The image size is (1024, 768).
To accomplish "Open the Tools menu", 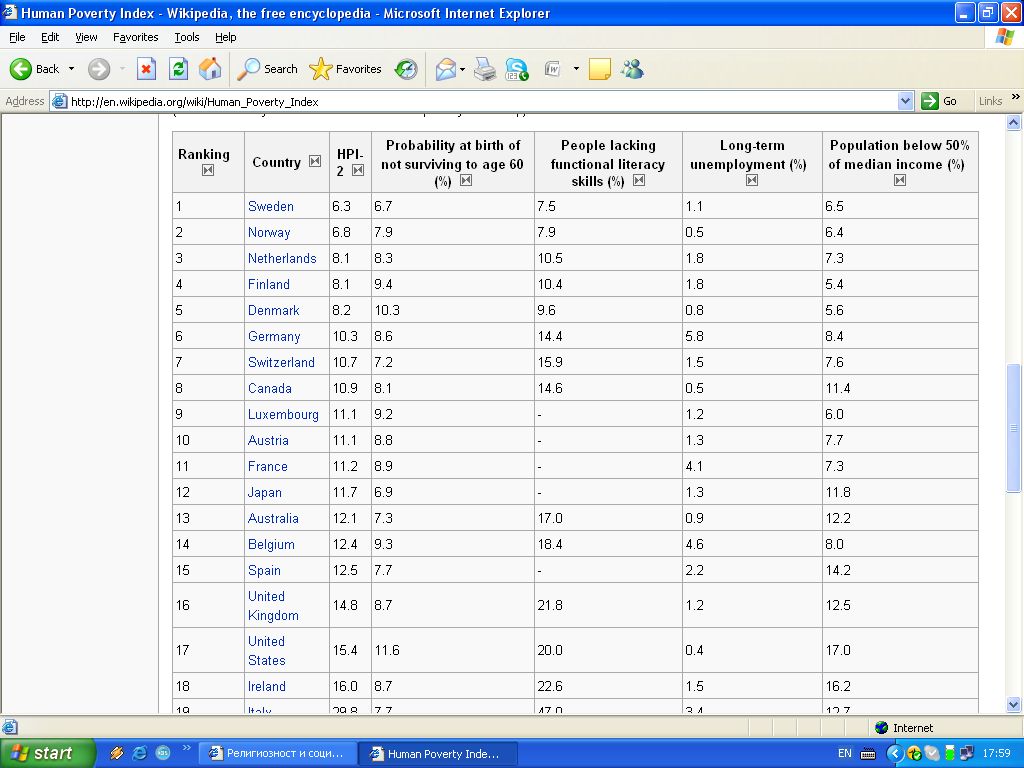I will (187, 37).
